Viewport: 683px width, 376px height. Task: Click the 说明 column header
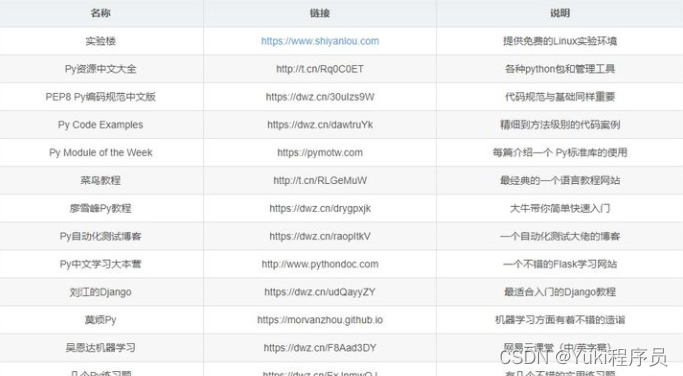coord(560,13)
